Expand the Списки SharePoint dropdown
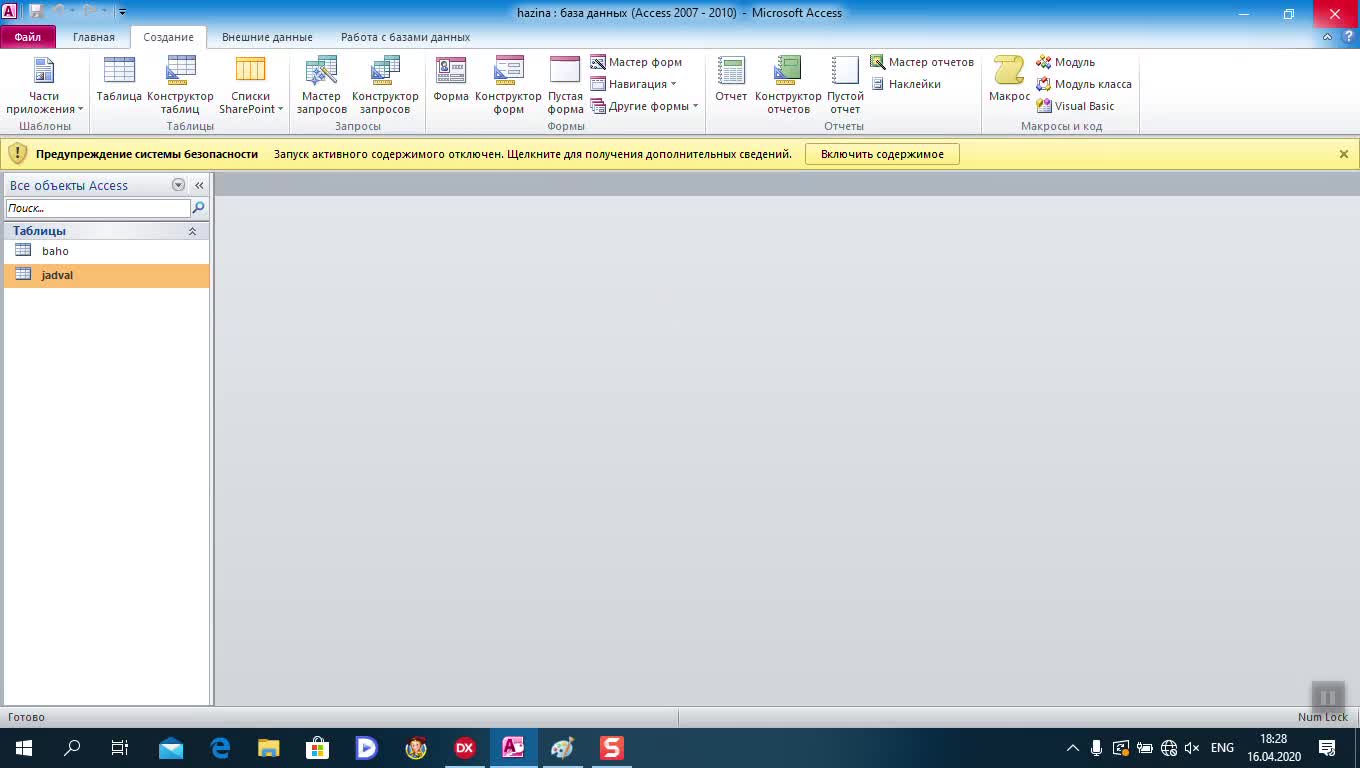The width and height of the screenshot is (1360, 768). tap(251, 86)
